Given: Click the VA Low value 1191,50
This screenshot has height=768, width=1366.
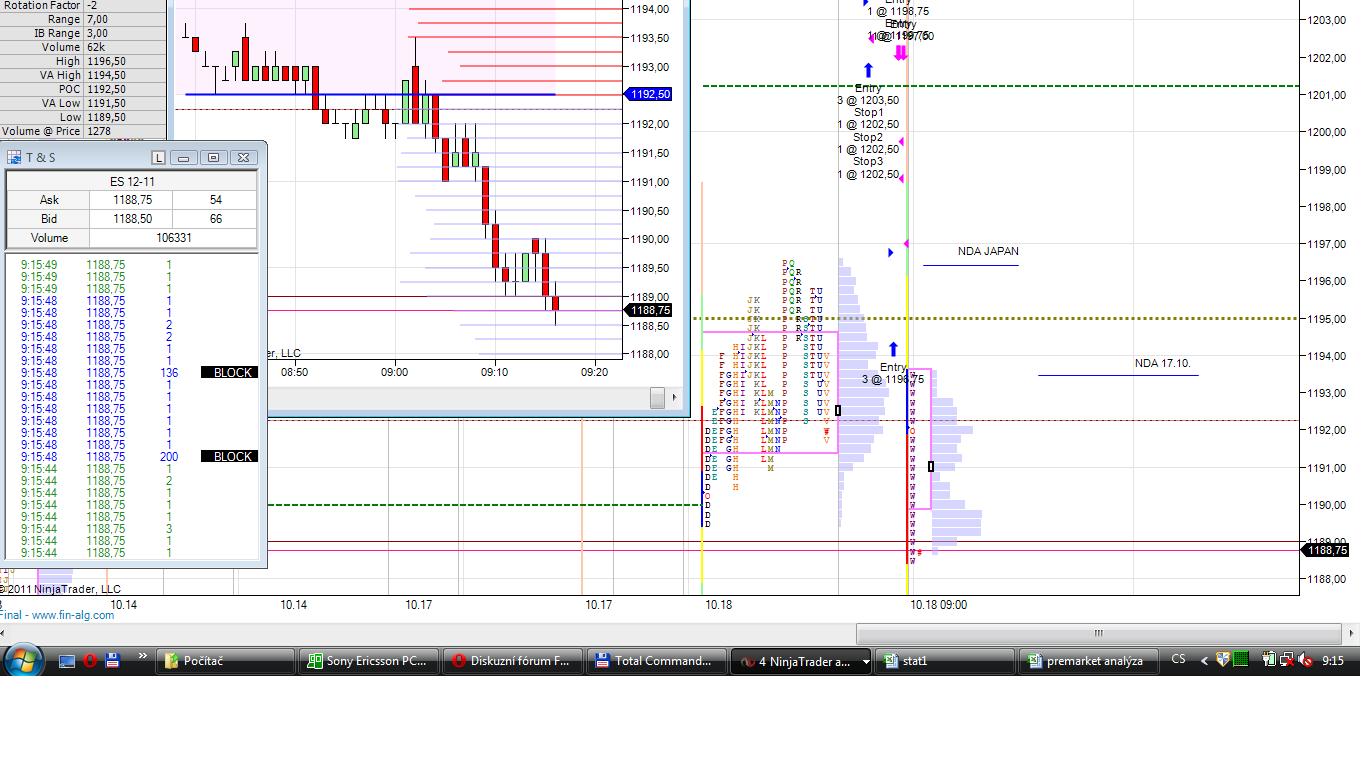Looking at the screenshot, I should pos(106,103).
